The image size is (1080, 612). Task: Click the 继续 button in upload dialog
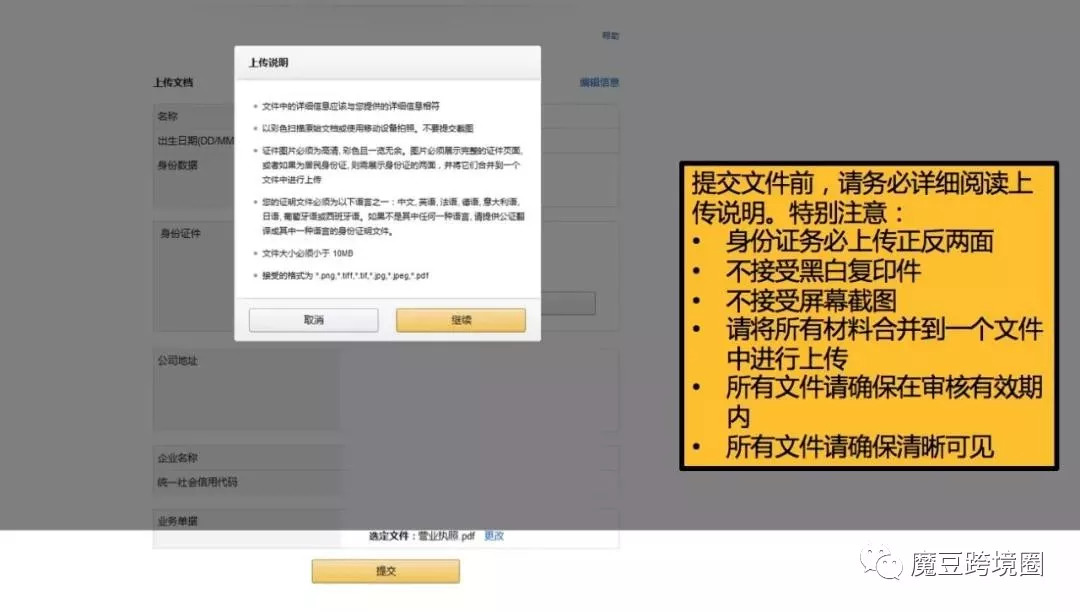click(461, 320)
